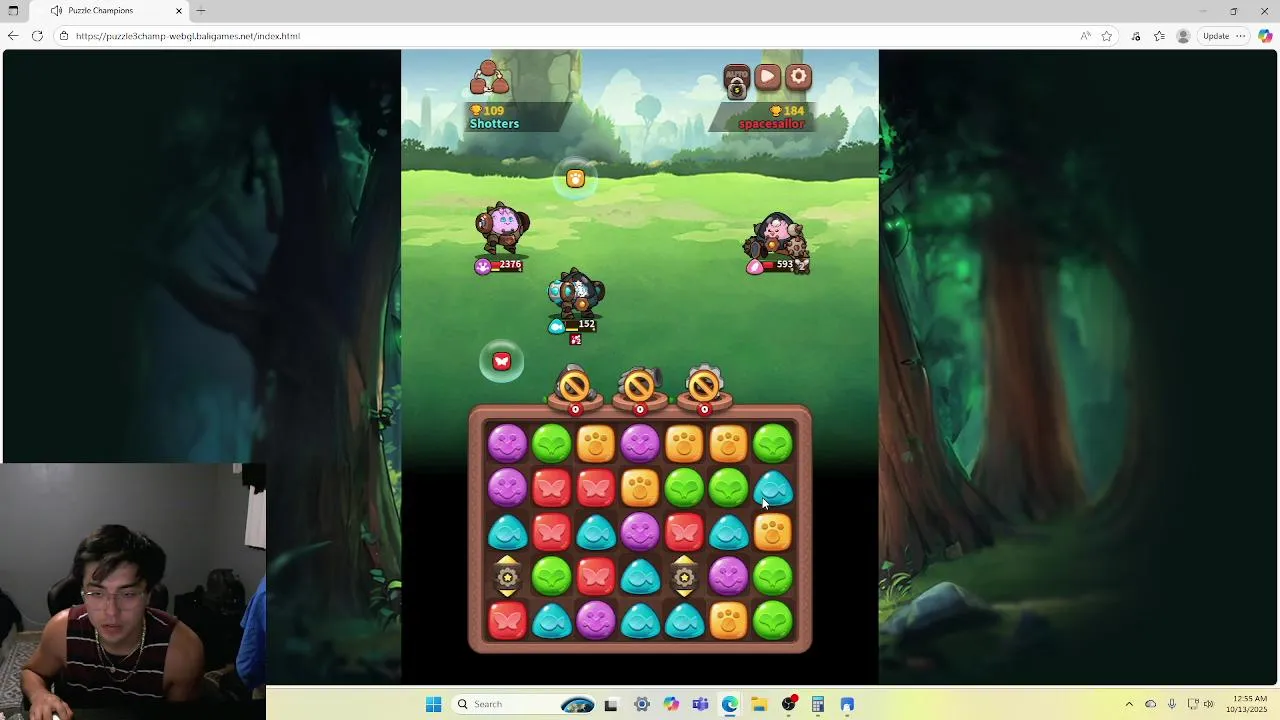Launch Microsoft Teams from taskbar

pyautogui.click(x=700, y=704)
